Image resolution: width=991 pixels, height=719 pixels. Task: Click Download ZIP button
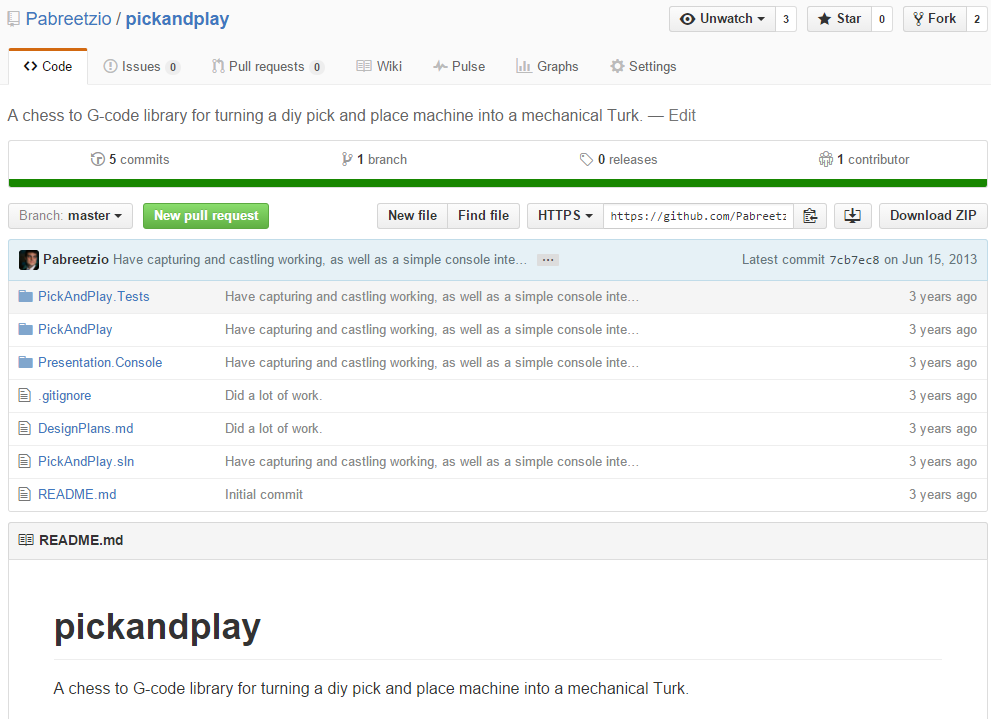[x=933, y=216]
